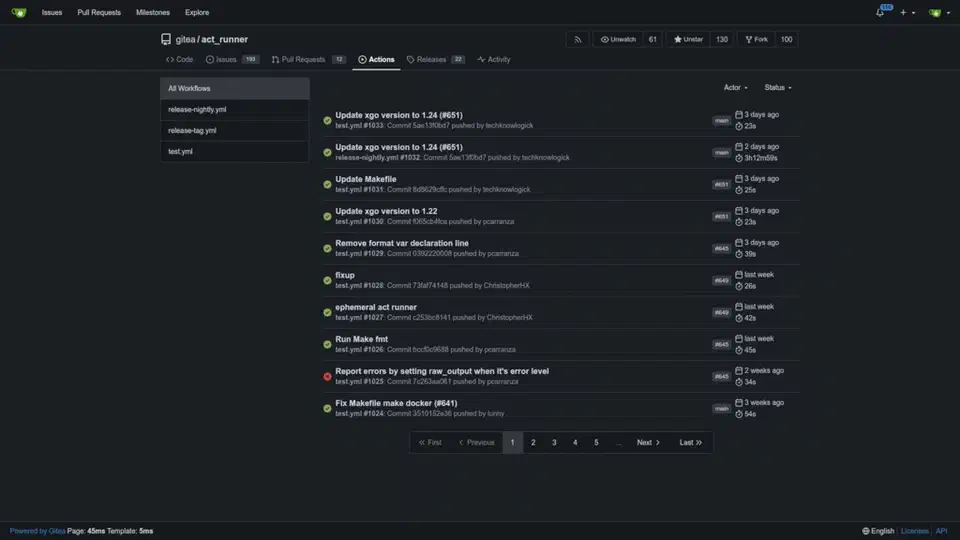
Task: Open author link pcarranza on run #1030
Action: tap(498, 222)
